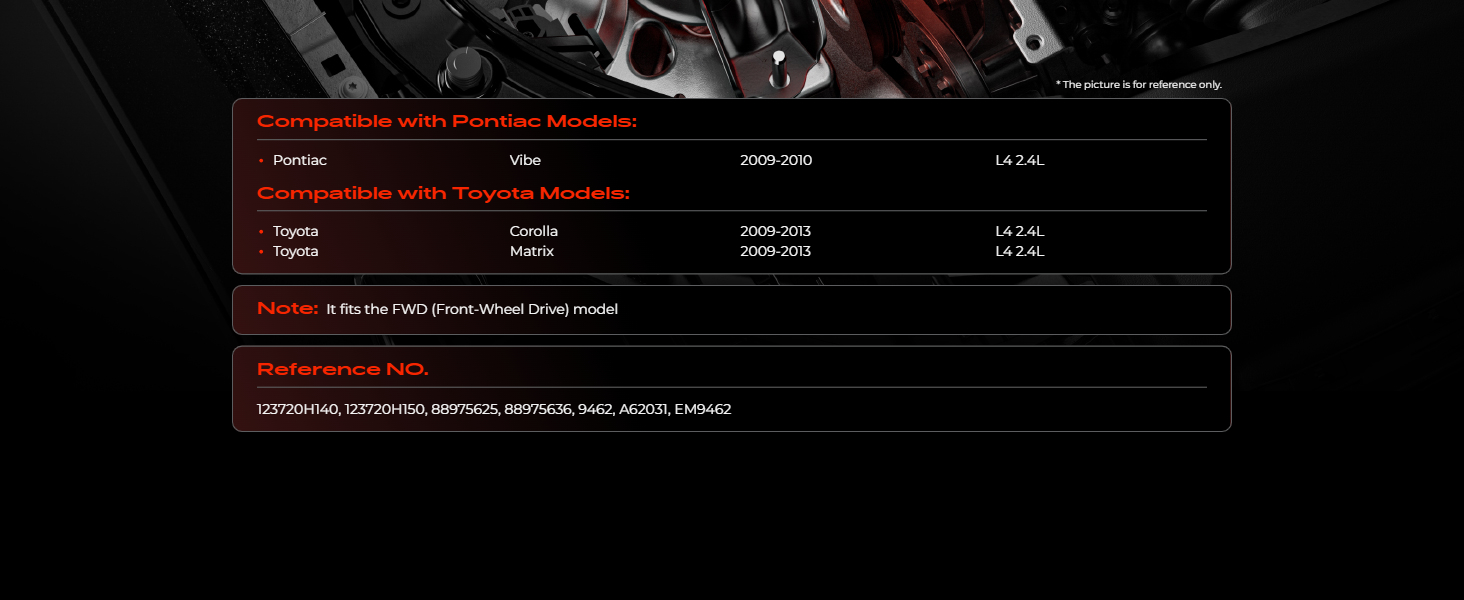The height and width of the screenshot is (600, 1464).
Task: Select the 'Pontiac' make cell
Action: coord(300,160)
